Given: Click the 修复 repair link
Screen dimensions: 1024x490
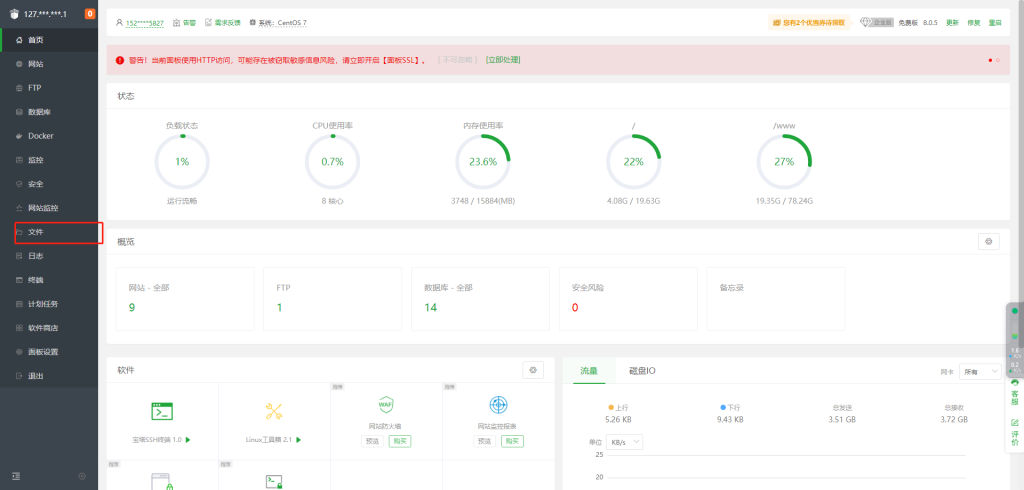Looking at the screenshot, I should coord(974,22).
